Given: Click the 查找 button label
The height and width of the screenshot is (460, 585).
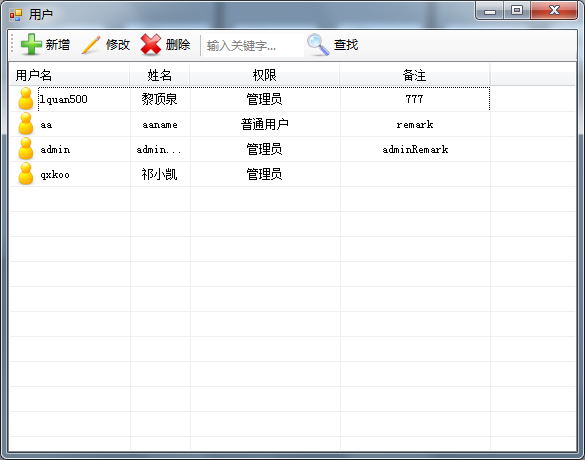Looking at the screenshot, I should [x=346, y=45].
